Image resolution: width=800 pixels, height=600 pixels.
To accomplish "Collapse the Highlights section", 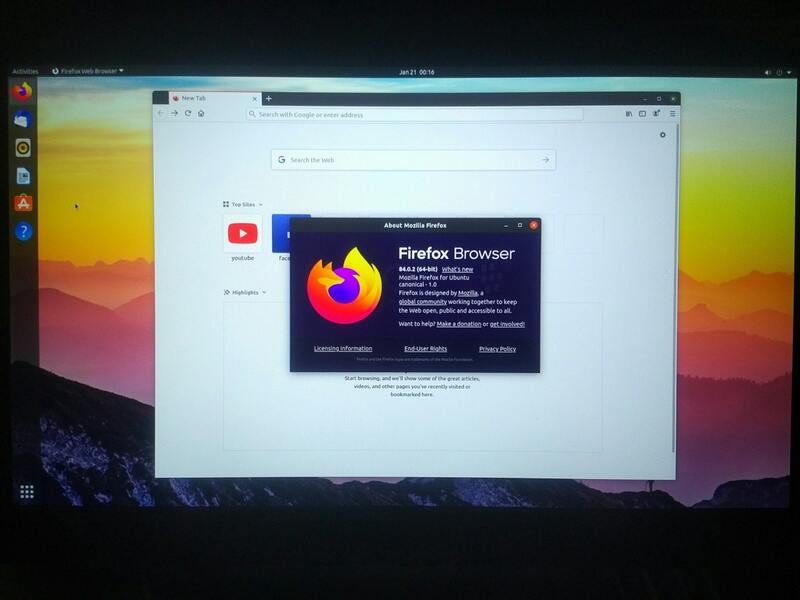I will [x=245, y=292].
